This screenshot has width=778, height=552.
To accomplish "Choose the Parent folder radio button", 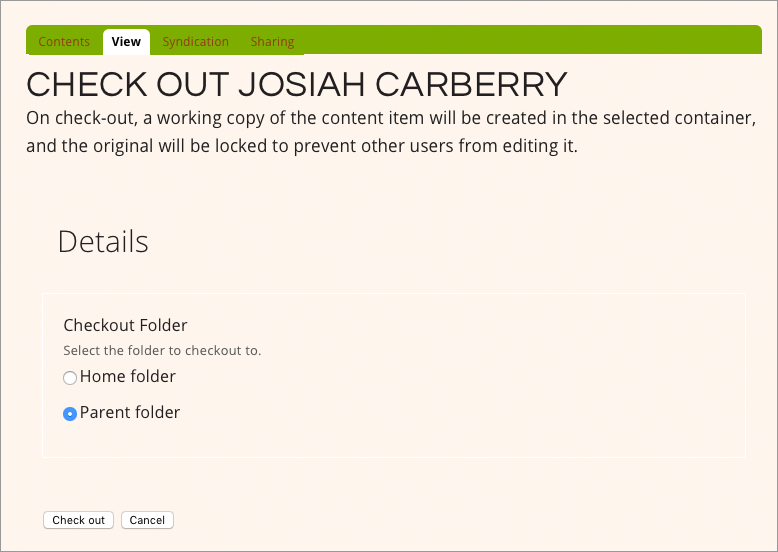I will click(x=70, y=414).
